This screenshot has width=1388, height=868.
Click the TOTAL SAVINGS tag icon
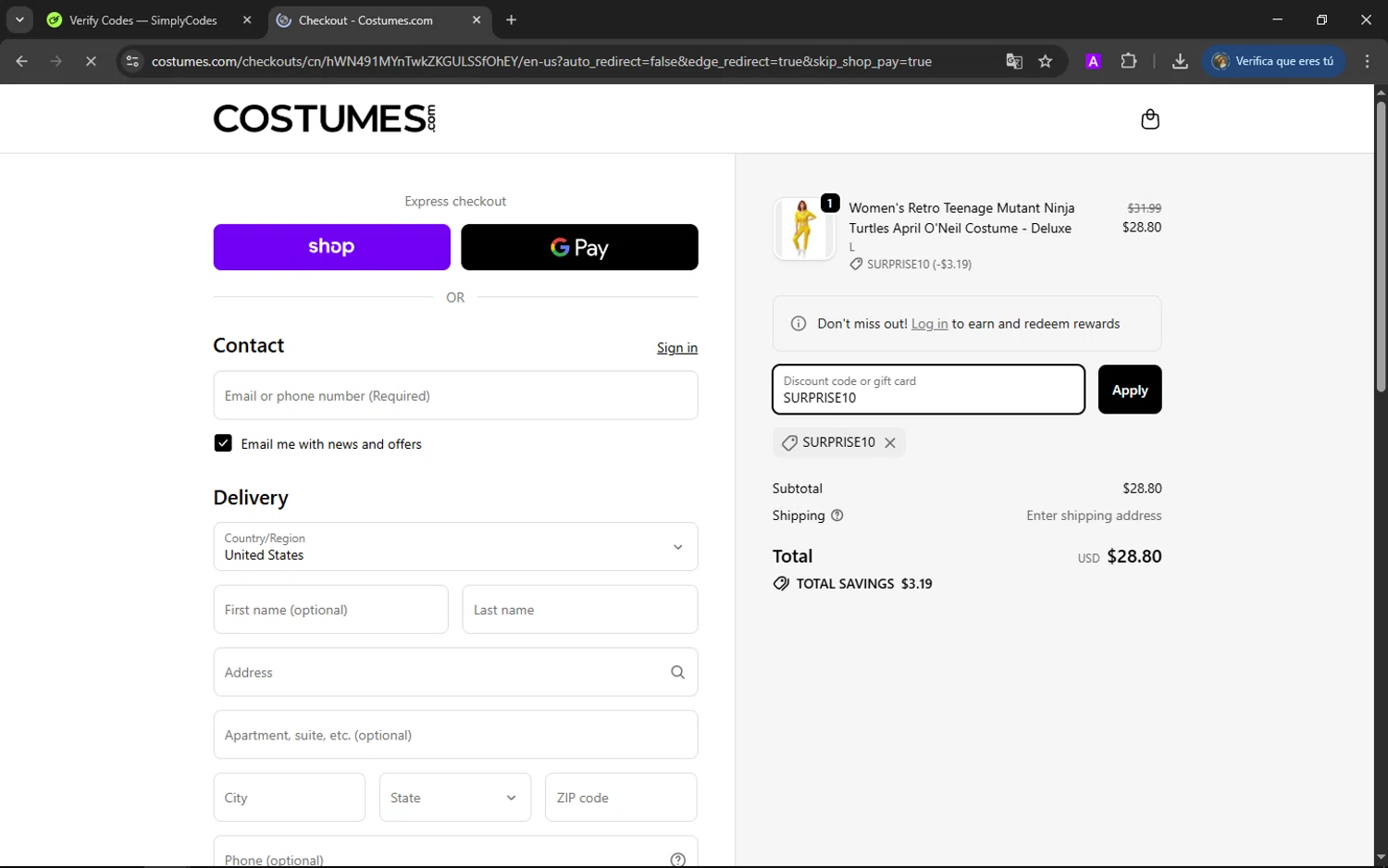click(781, 584)
